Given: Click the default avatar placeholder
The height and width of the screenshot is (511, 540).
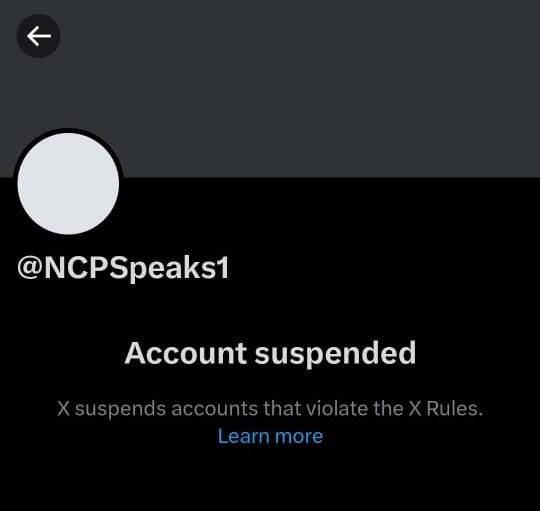Looking at the screenshot, I should (68, 184).
